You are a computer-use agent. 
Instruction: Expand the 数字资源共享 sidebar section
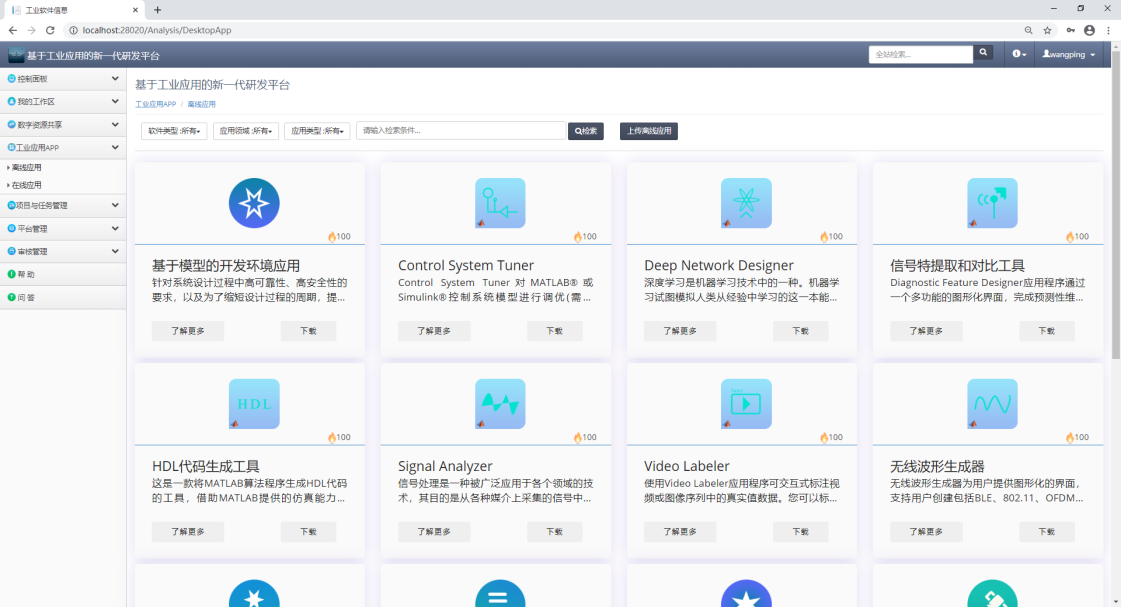coord(63,124)
